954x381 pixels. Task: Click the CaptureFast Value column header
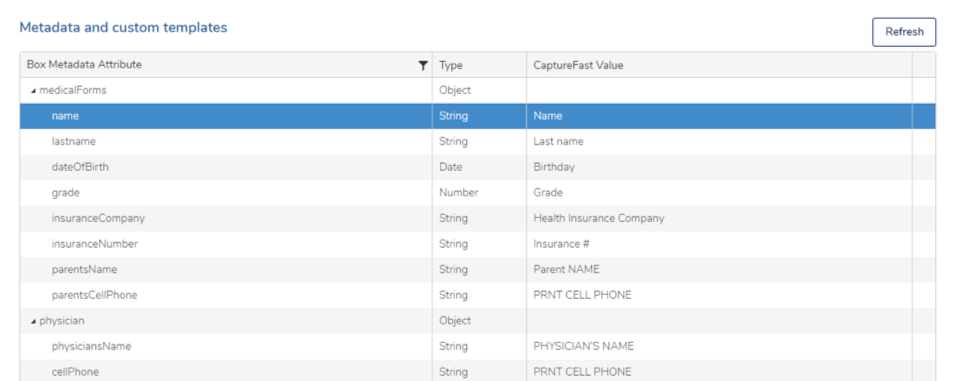(719, 65)
